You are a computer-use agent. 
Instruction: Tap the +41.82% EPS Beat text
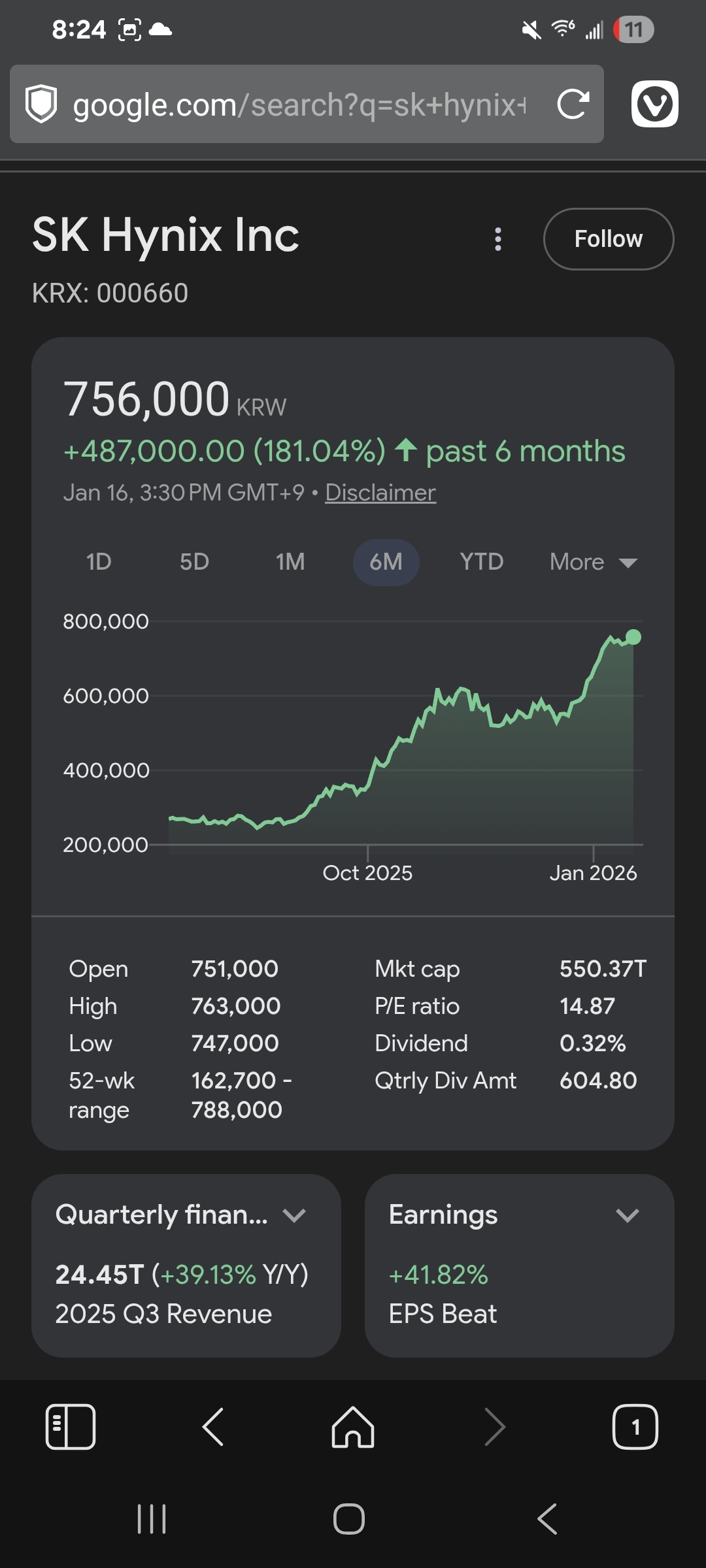pos(443,1294)
